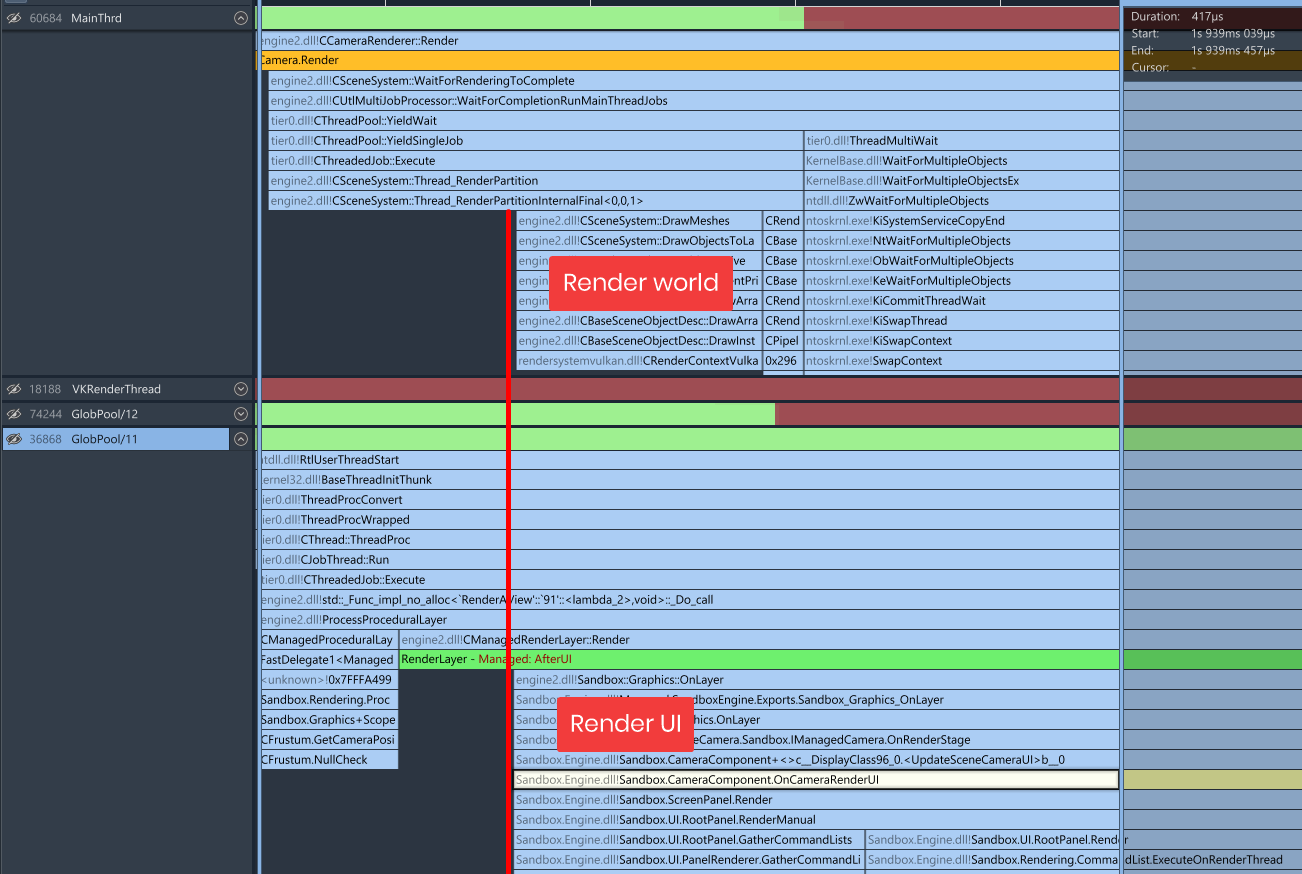This screenshot has height=874, width=1302.
Task: Toggle the eye icon for GlobPool/12
Action: pos(14,414)
